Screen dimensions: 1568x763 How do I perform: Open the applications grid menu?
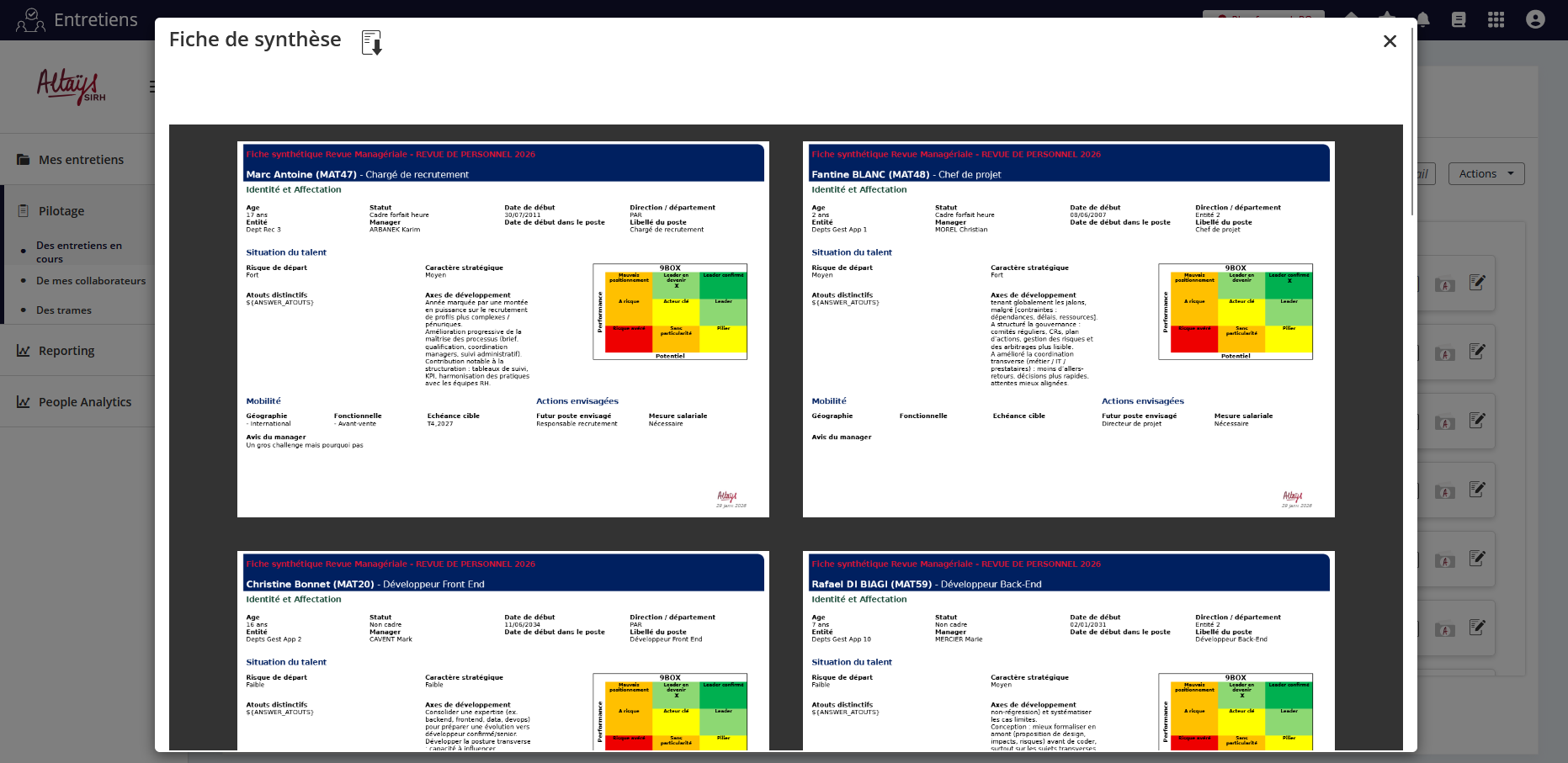pyautogui.click(x=1496, y=19)
